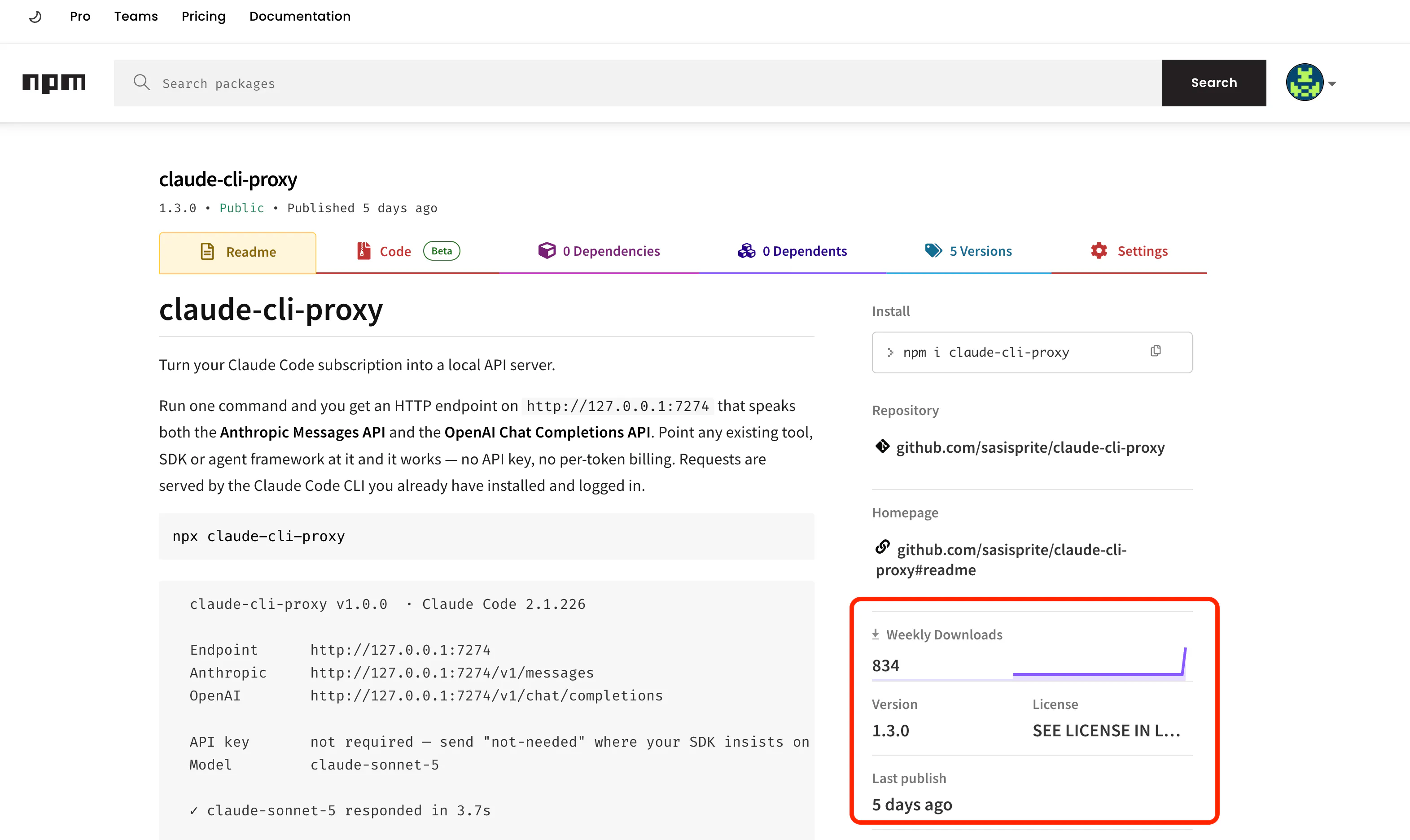The width and height of the screenshot is (1410, 840).
Task: Click the Dependencies box icon
Action: pyautogui.click(x=547, y=250)
